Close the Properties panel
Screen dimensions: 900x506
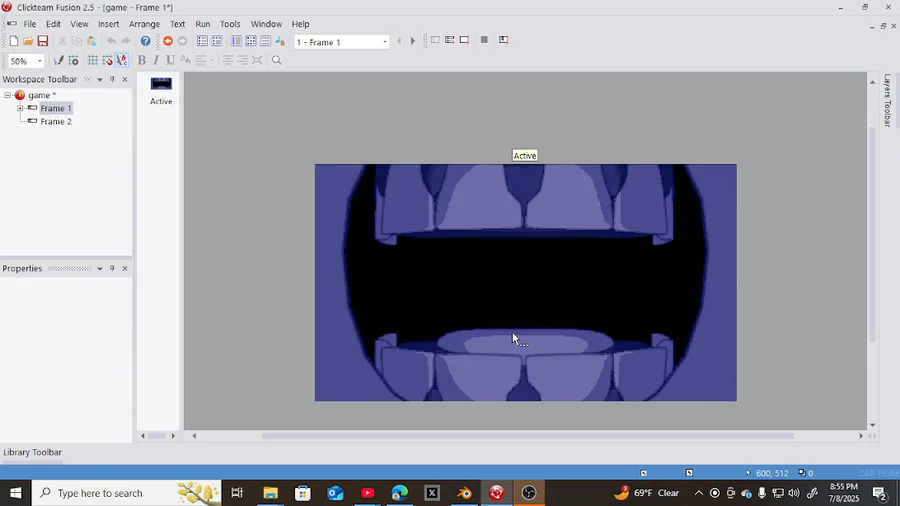pos(125,268)
